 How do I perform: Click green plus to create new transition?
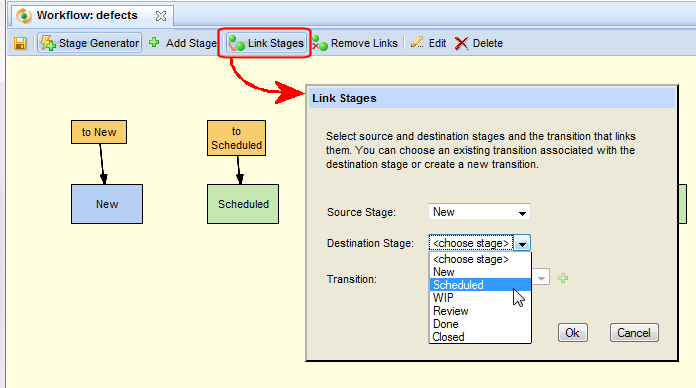(x=563, y=278)
